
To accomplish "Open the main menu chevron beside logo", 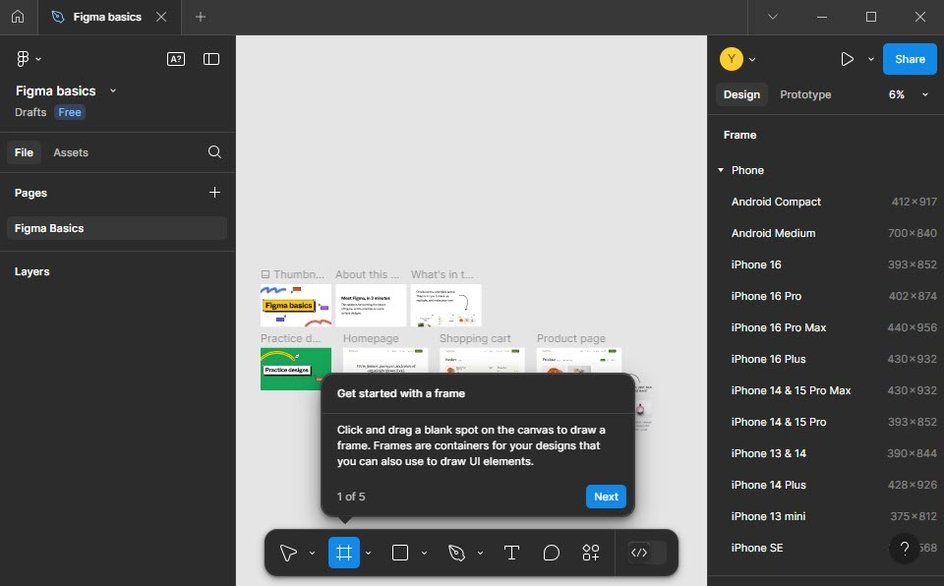I will click(x=39, y=59).
